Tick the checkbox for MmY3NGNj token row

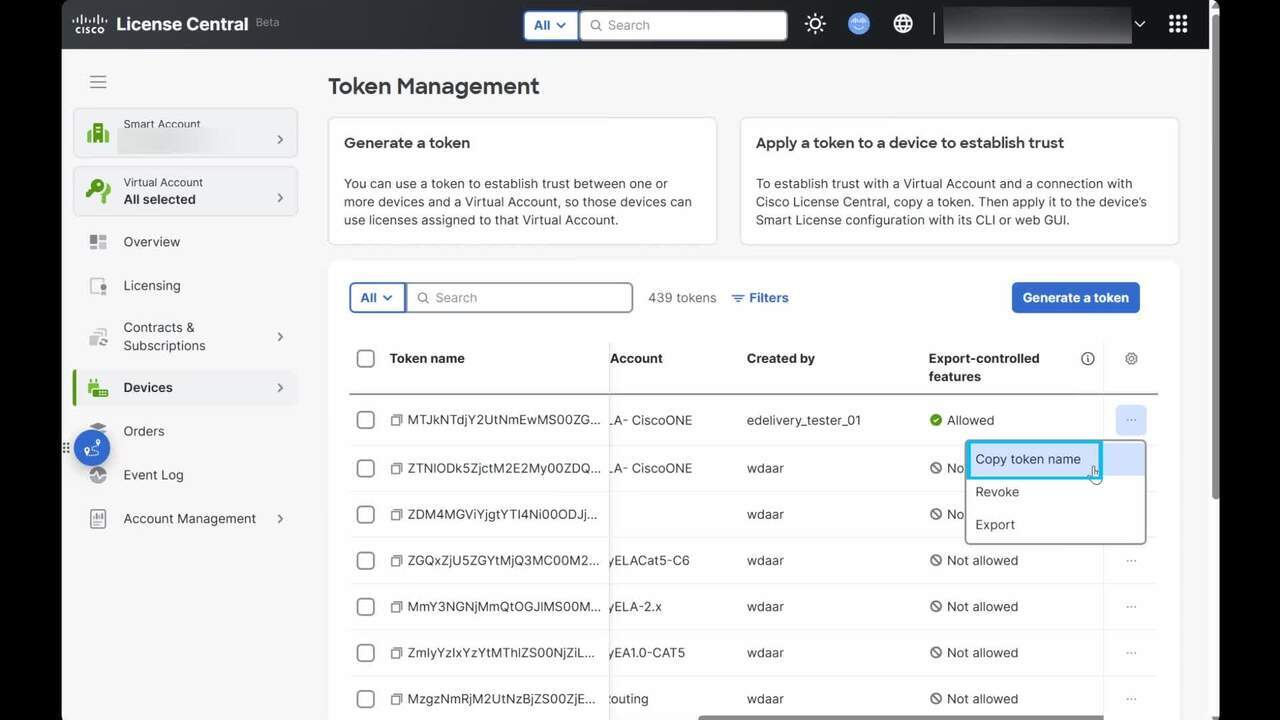(366, 607)
